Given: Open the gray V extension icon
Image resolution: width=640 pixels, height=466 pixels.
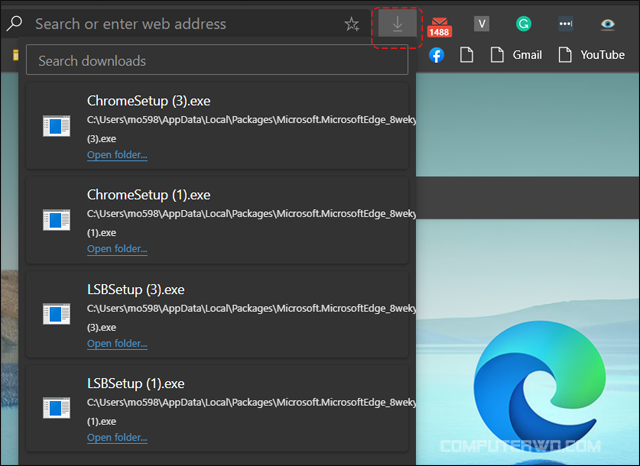Looking at the screenshot, I should click(481, 24).
